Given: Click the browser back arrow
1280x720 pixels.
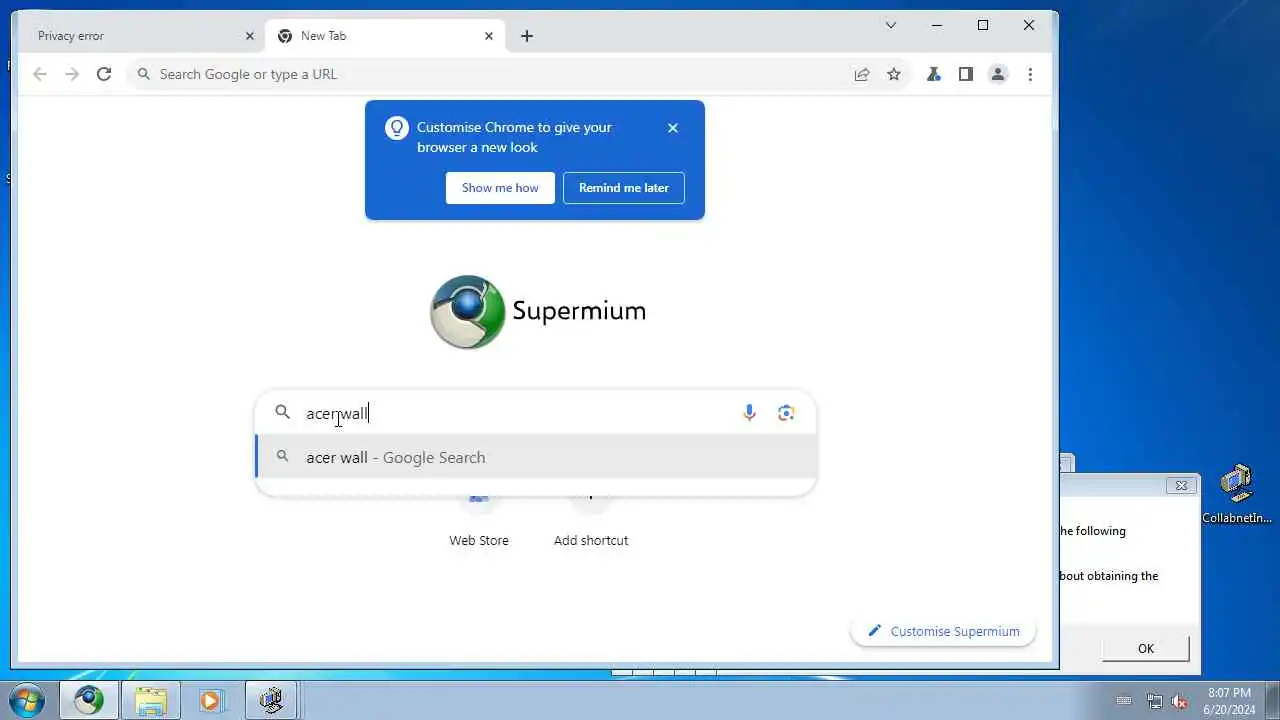Looking at the screenshot, I should [x=40, y=74].
